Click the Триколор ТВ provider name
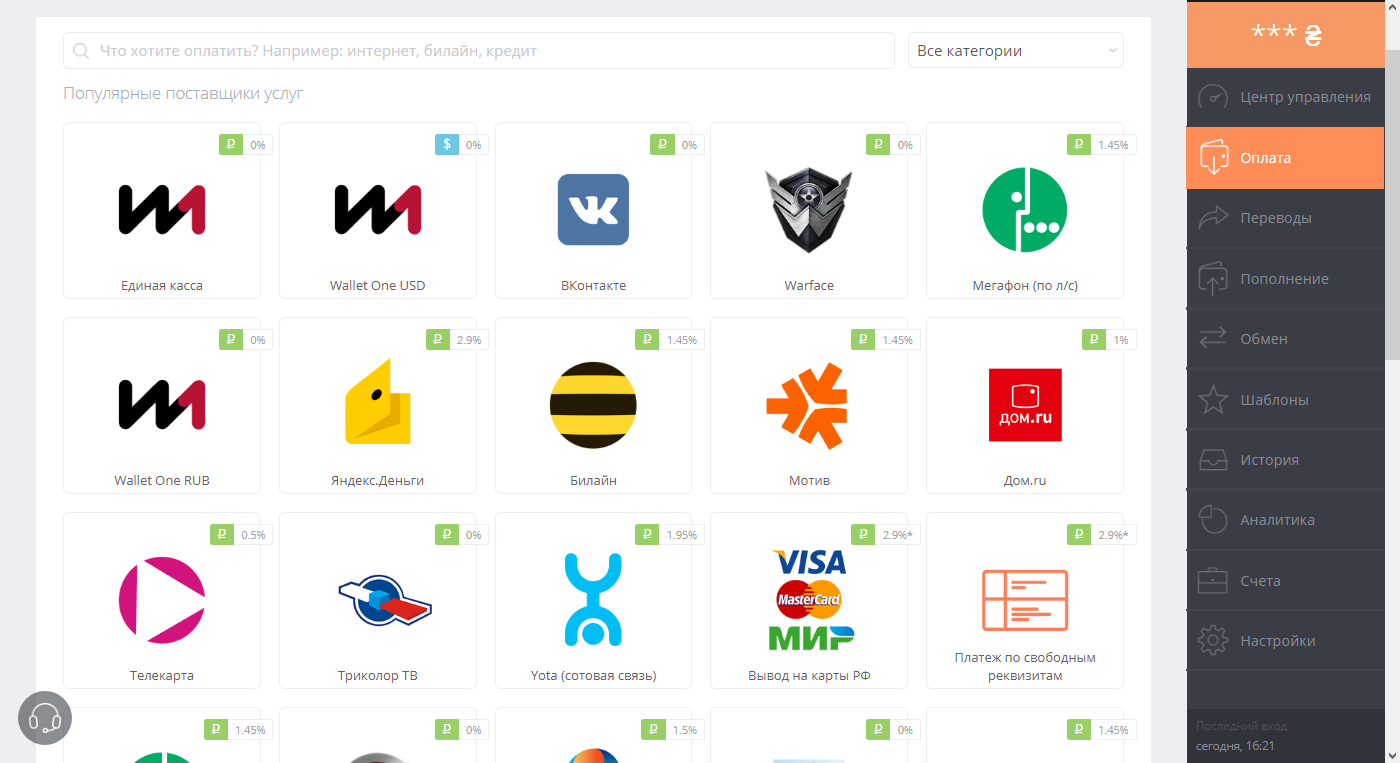 (x=378, y=676)
